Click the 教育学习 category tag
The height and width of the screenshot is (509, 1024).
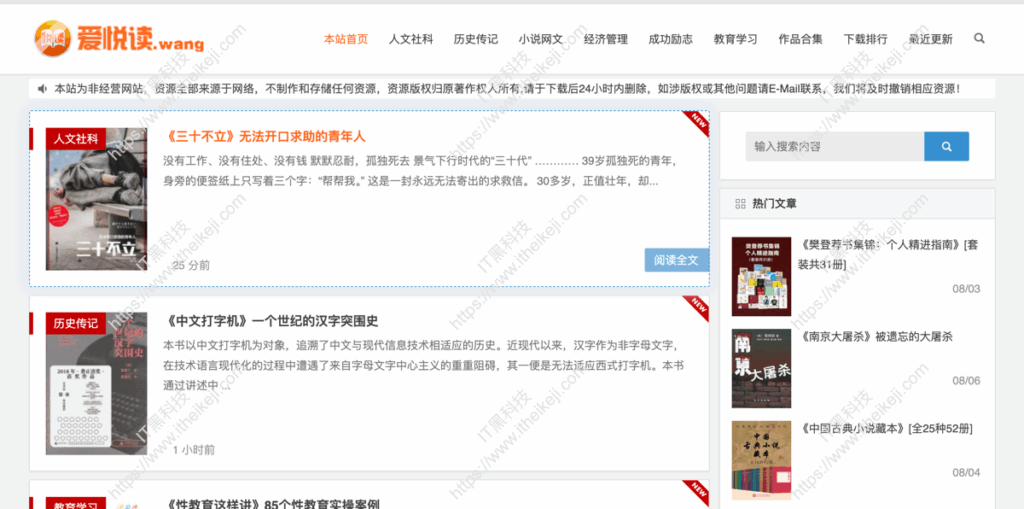pyautogui.click(x=76, y=504)
